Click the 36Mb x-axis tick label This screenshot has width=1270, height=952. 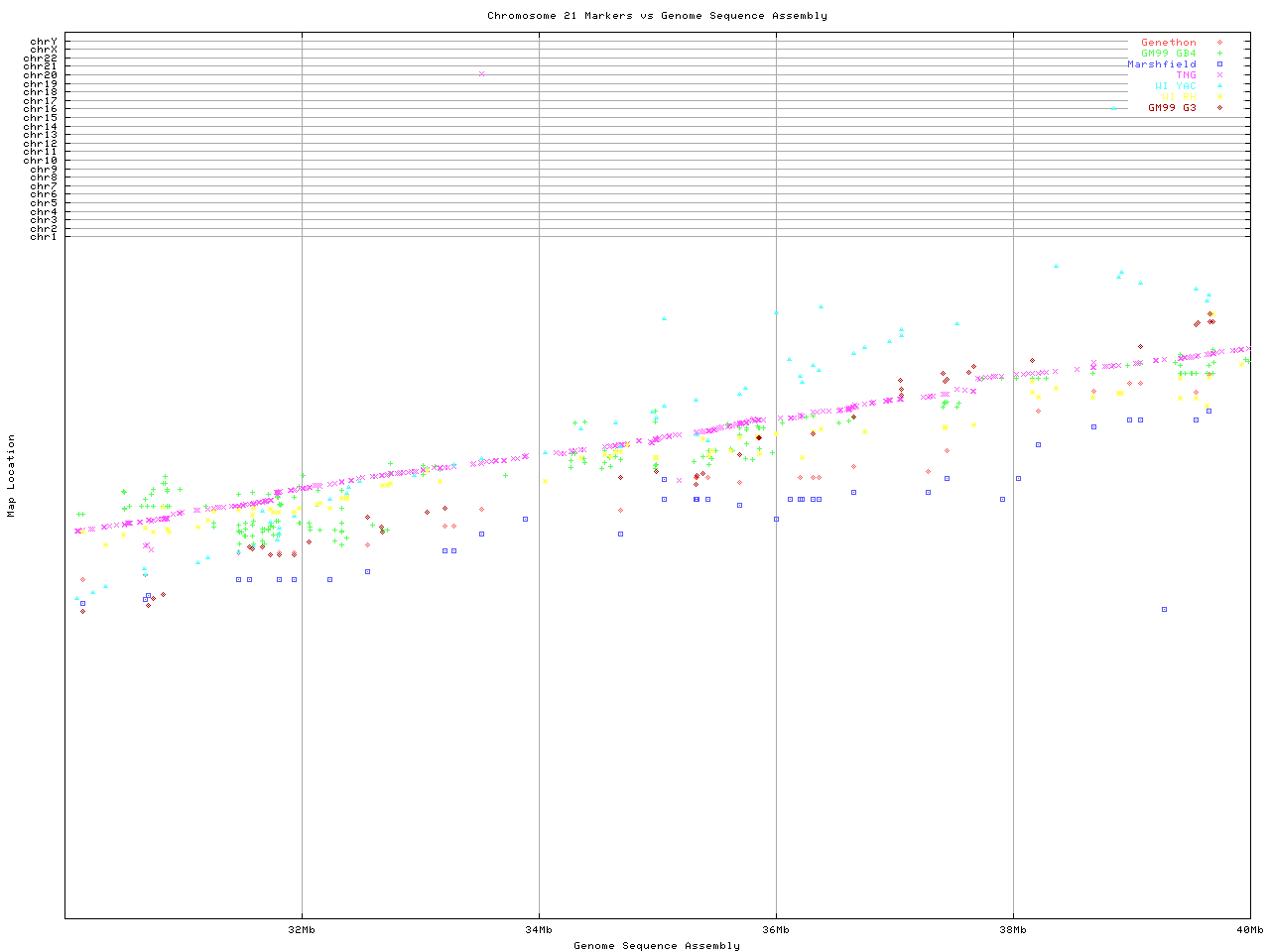point(776,930)
